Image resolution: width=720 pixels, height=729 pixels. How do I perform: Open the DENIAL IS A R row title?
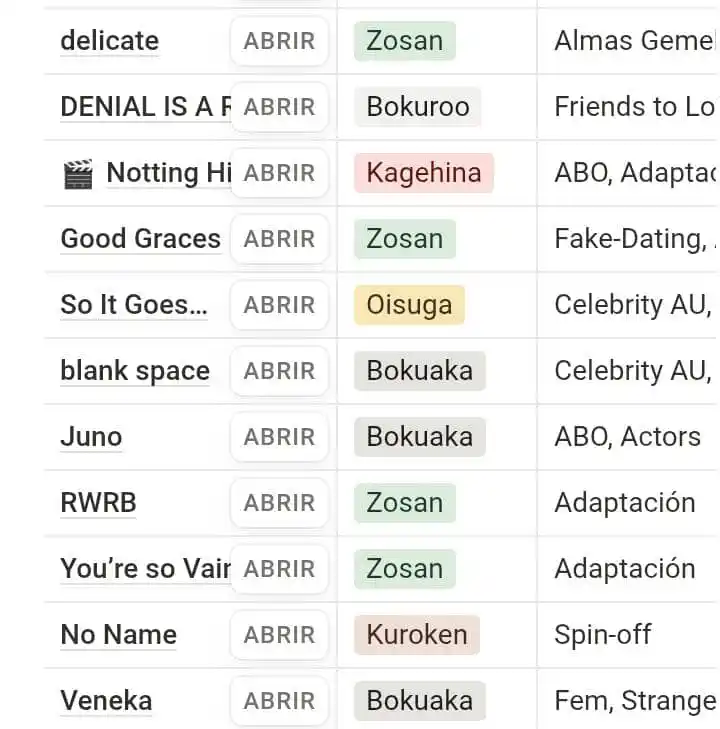click(x=145, y=107)
